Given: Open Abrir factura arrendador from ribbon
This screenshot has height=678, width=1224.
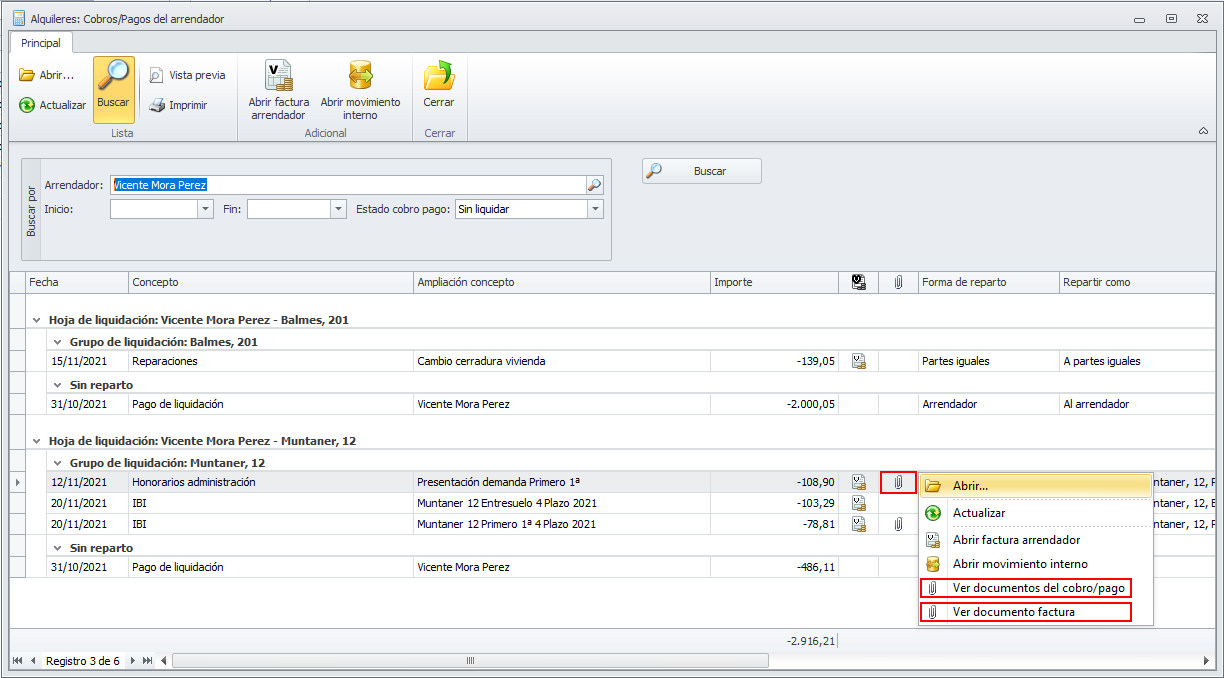Looking at the screenshot, I should (278, 89).
